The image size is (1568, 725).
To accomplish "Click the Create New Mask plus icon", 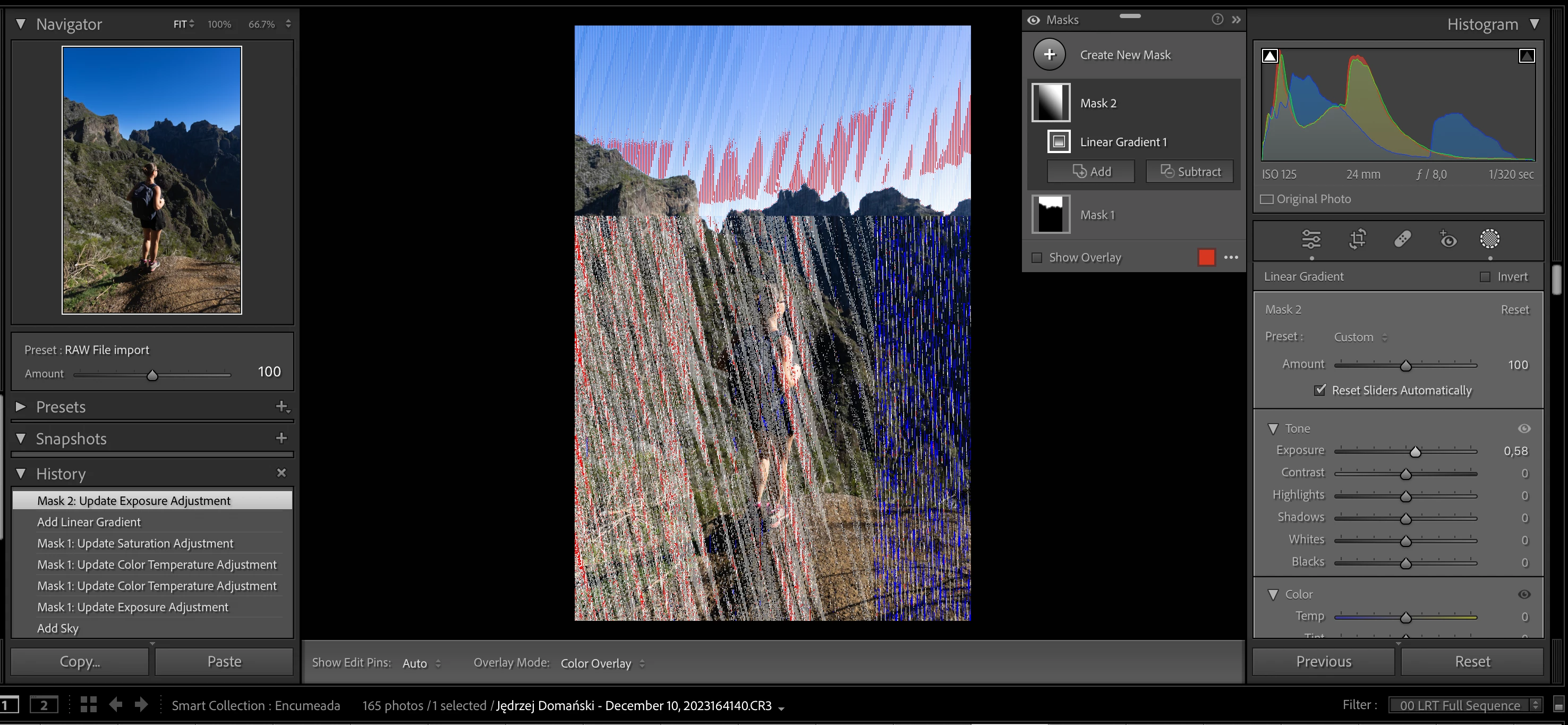I will coord(1050,55).
